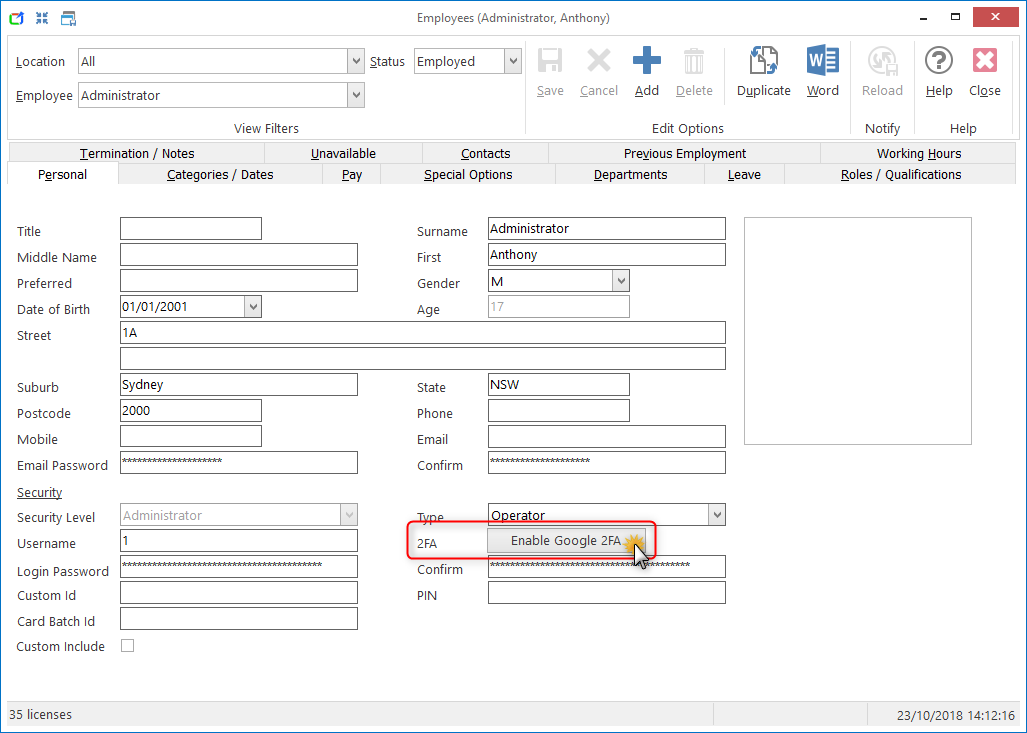Open the Date of Birth date picker
The width and height of the screenshot is (1027, 733).
click(x=253, y=307)
